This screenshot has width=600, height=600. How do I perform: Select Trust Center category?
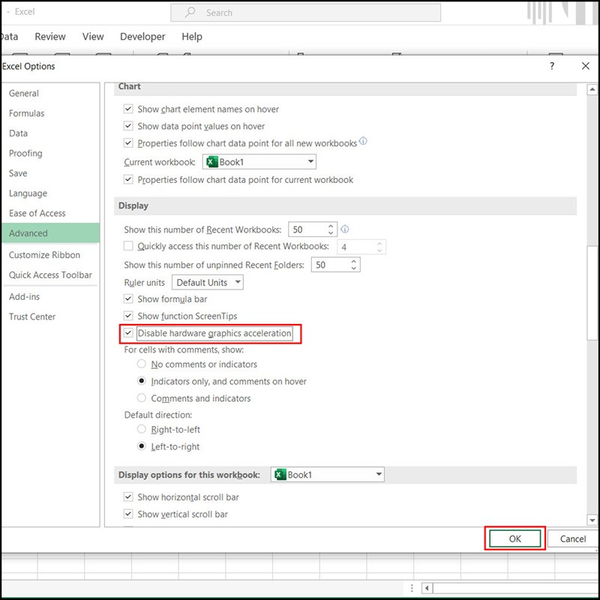(x=32, y=317)
